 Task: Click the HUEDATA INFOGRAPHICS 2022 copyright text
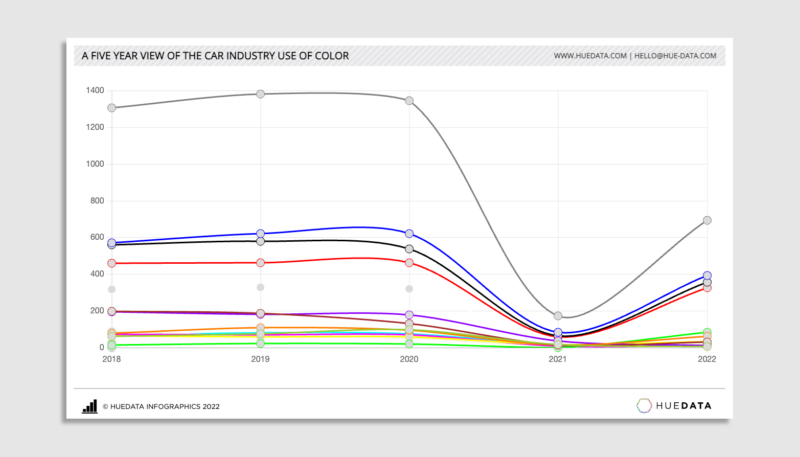point(161,407)
